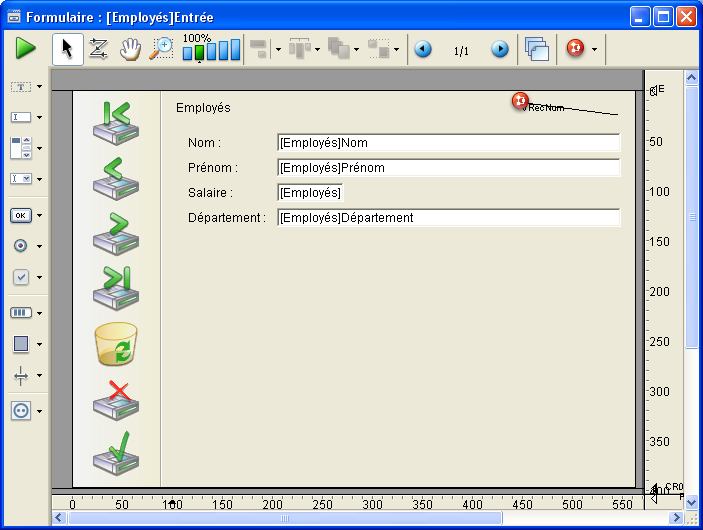Screen dimensions: 703x530
Task: Expand the OK button tool dropdown arrow
Action: (x=39, y=215)
